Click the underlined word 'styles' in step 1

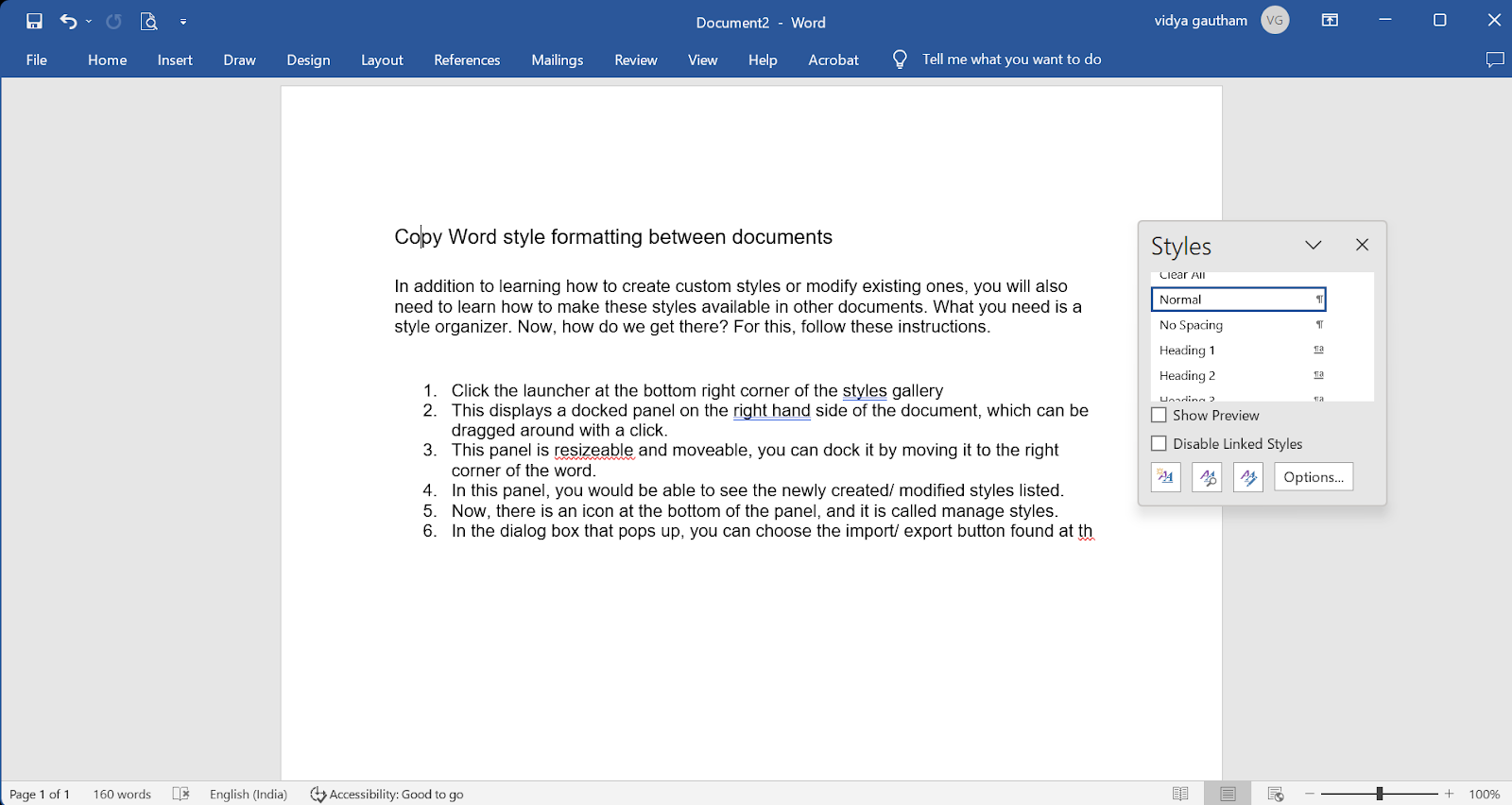pyautogui.click(x=865, y=390)
